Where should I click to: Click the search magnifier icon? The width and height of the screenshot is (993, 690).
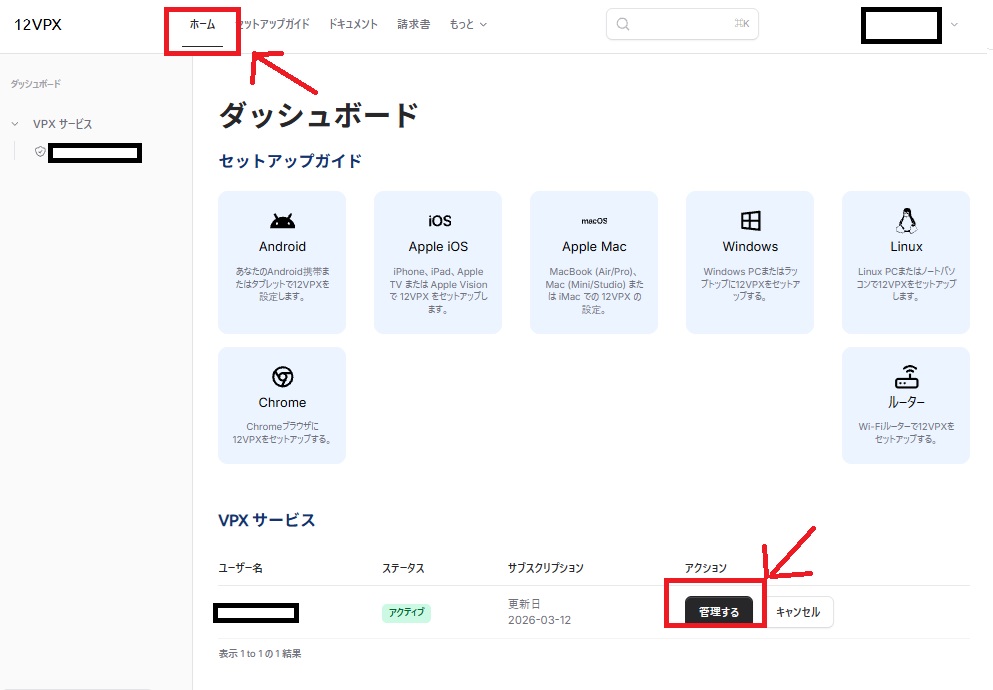623,25
